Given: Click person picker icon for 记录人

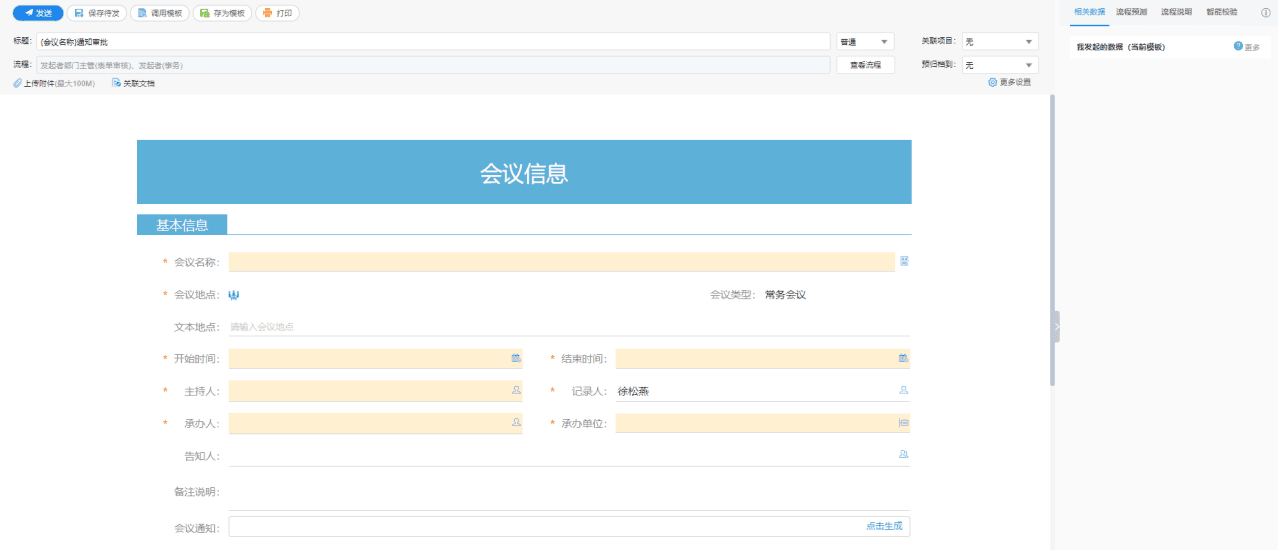Looking at the screenshot, I should click(903, 390).
